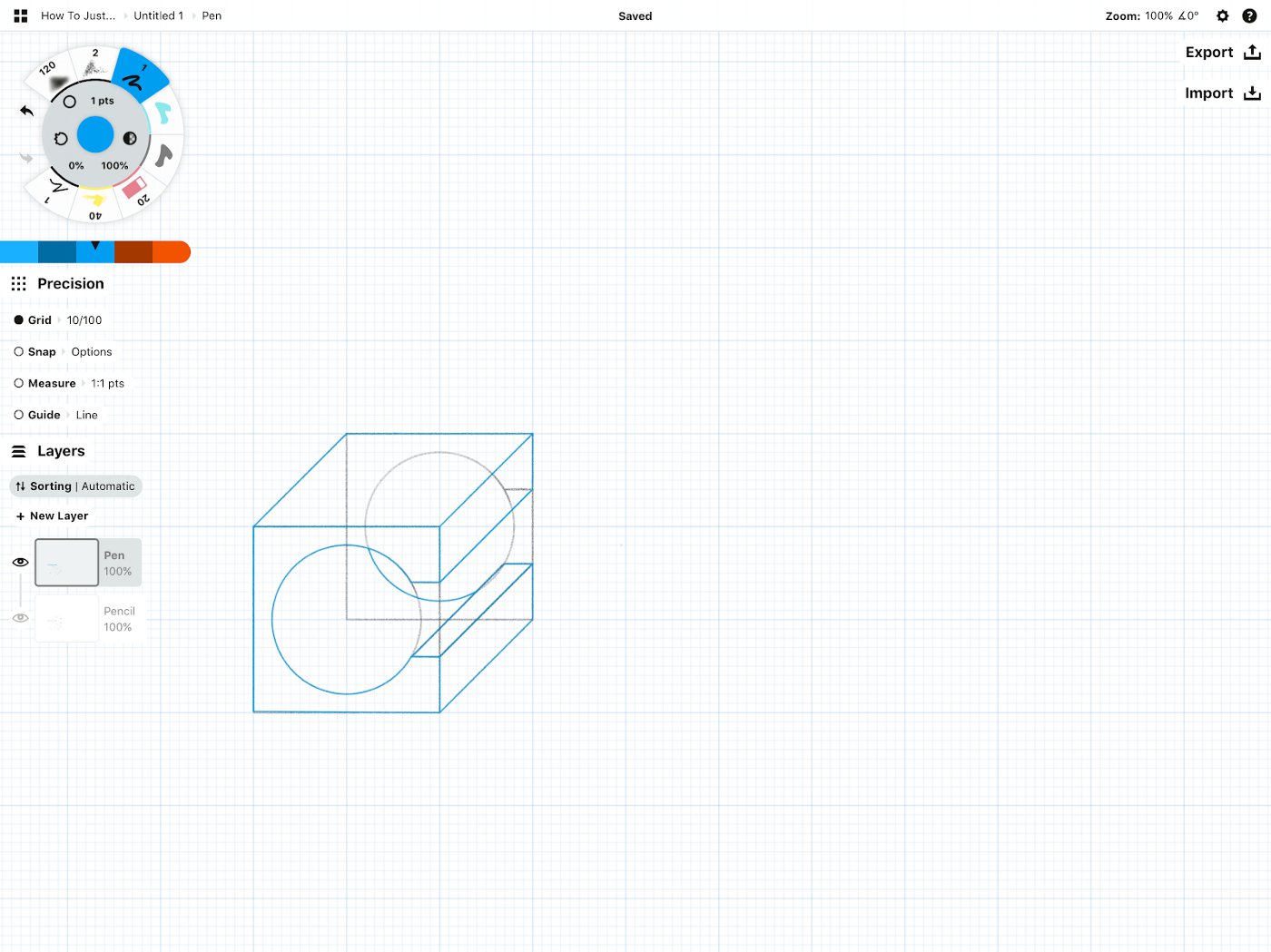This screenshot has width=1271, height=952.
Task: Click the Import button label
Action: tap(1209, 93)
